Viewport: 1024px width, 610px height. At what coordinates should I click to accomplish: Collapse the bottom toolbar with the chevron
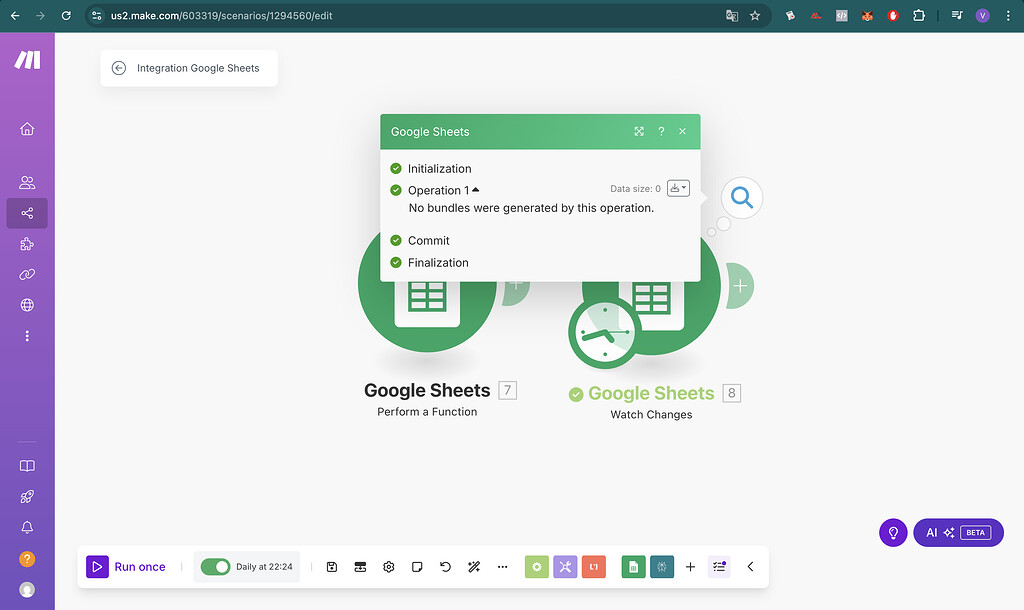pyautogui.click(x=751, y=566)
